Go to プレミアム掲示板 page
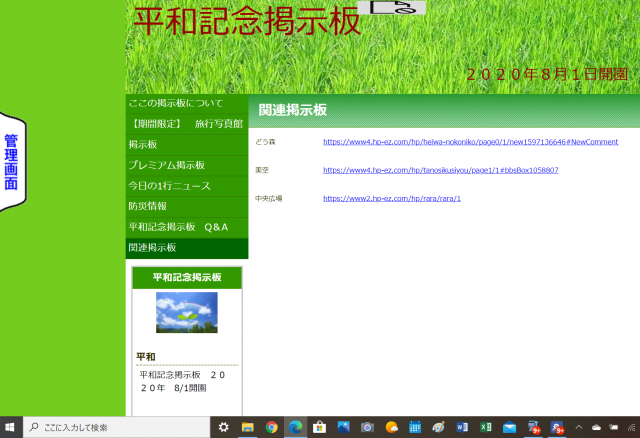The width and height of the screenshot is (640, 438). pos(167,165)
